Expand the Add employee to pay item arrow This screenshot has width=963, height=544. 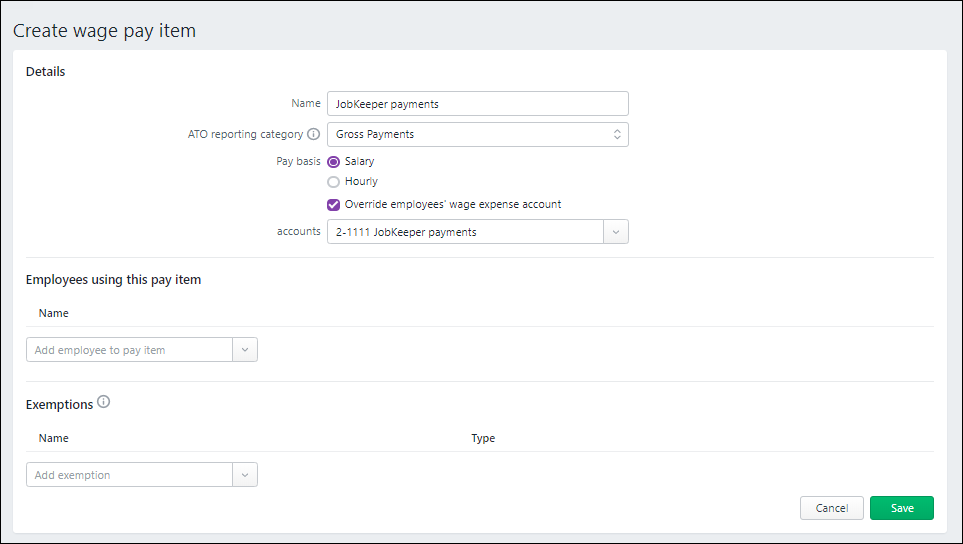245,350
